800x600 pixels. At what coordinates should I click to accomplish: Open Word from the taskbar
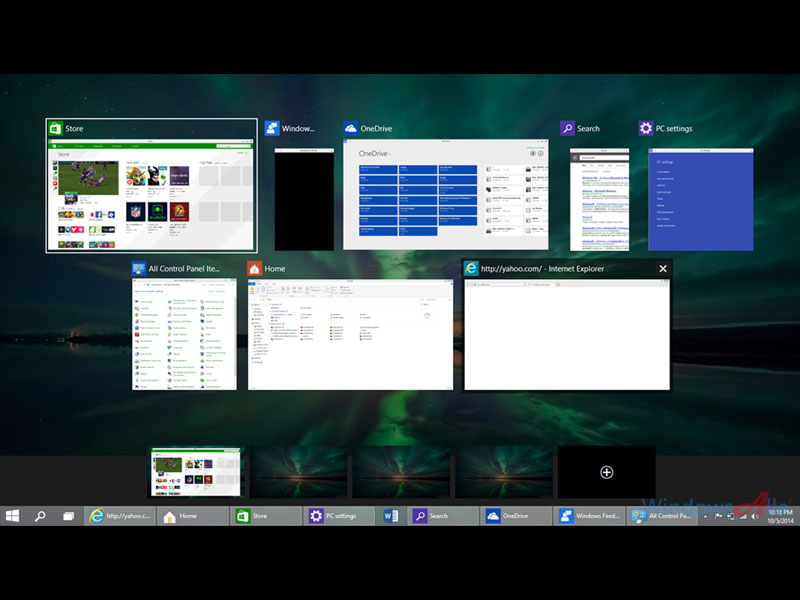392,516
